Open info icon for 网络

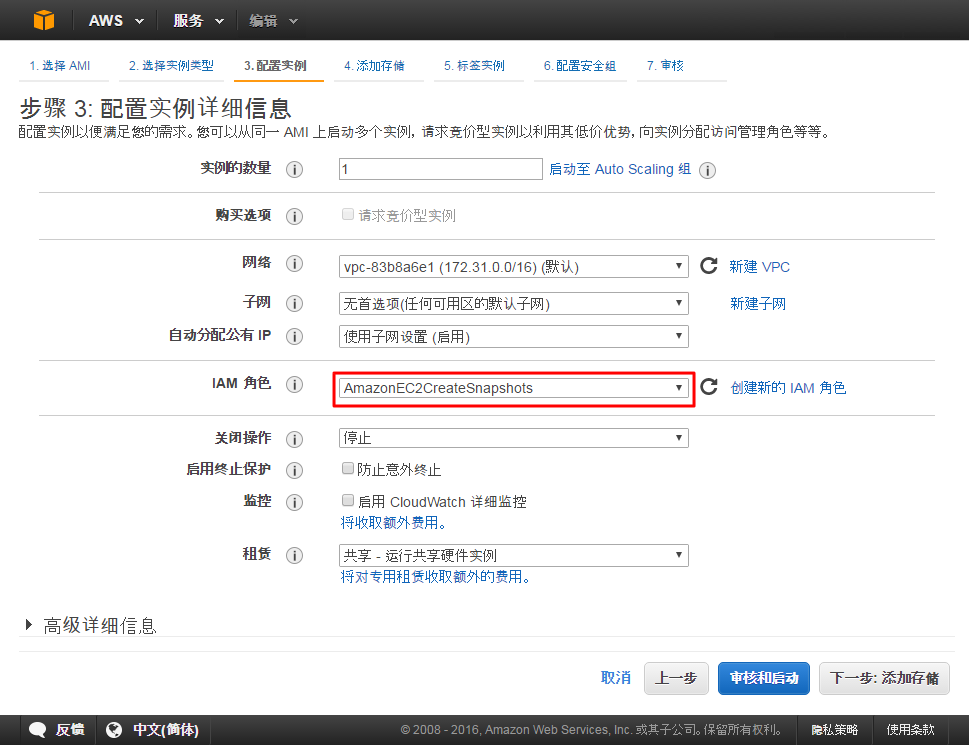click(x=294, y=264)
